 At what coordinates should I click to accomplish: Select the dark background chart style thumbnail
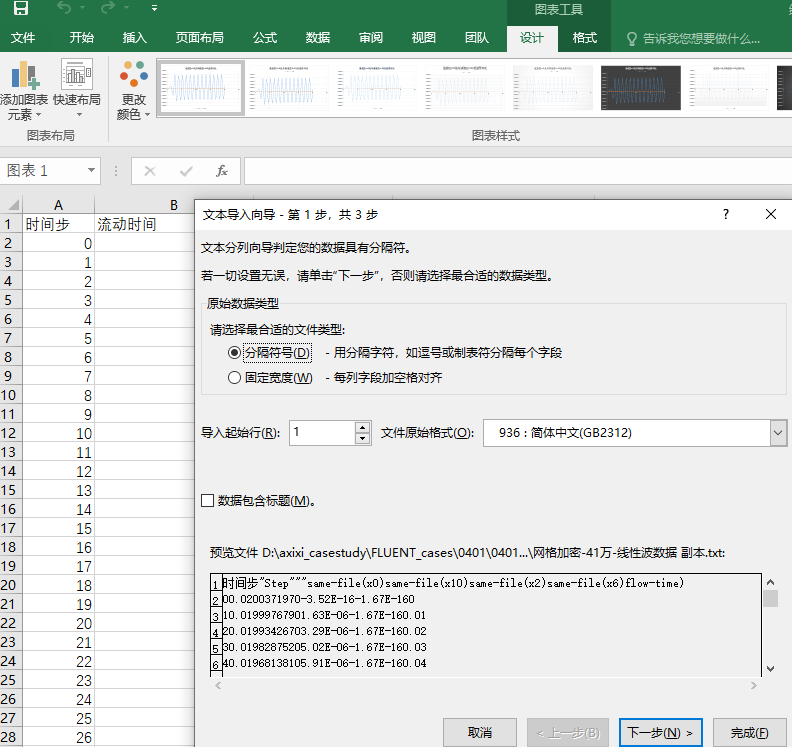pos(640,88)
